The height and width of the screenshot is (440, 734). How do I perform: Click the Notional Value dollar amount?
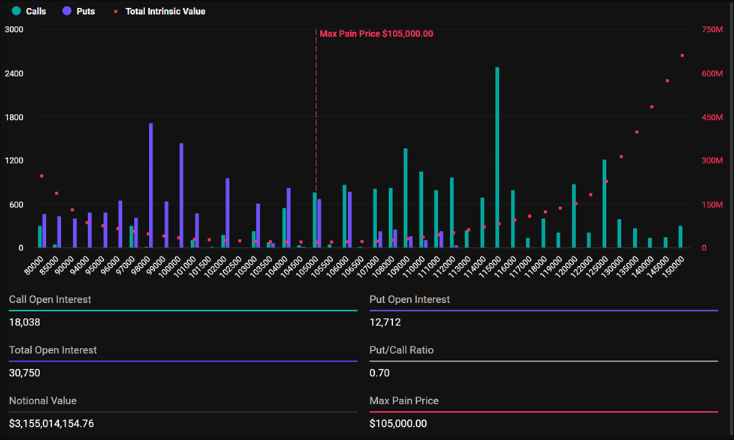(x=65, y=423)
